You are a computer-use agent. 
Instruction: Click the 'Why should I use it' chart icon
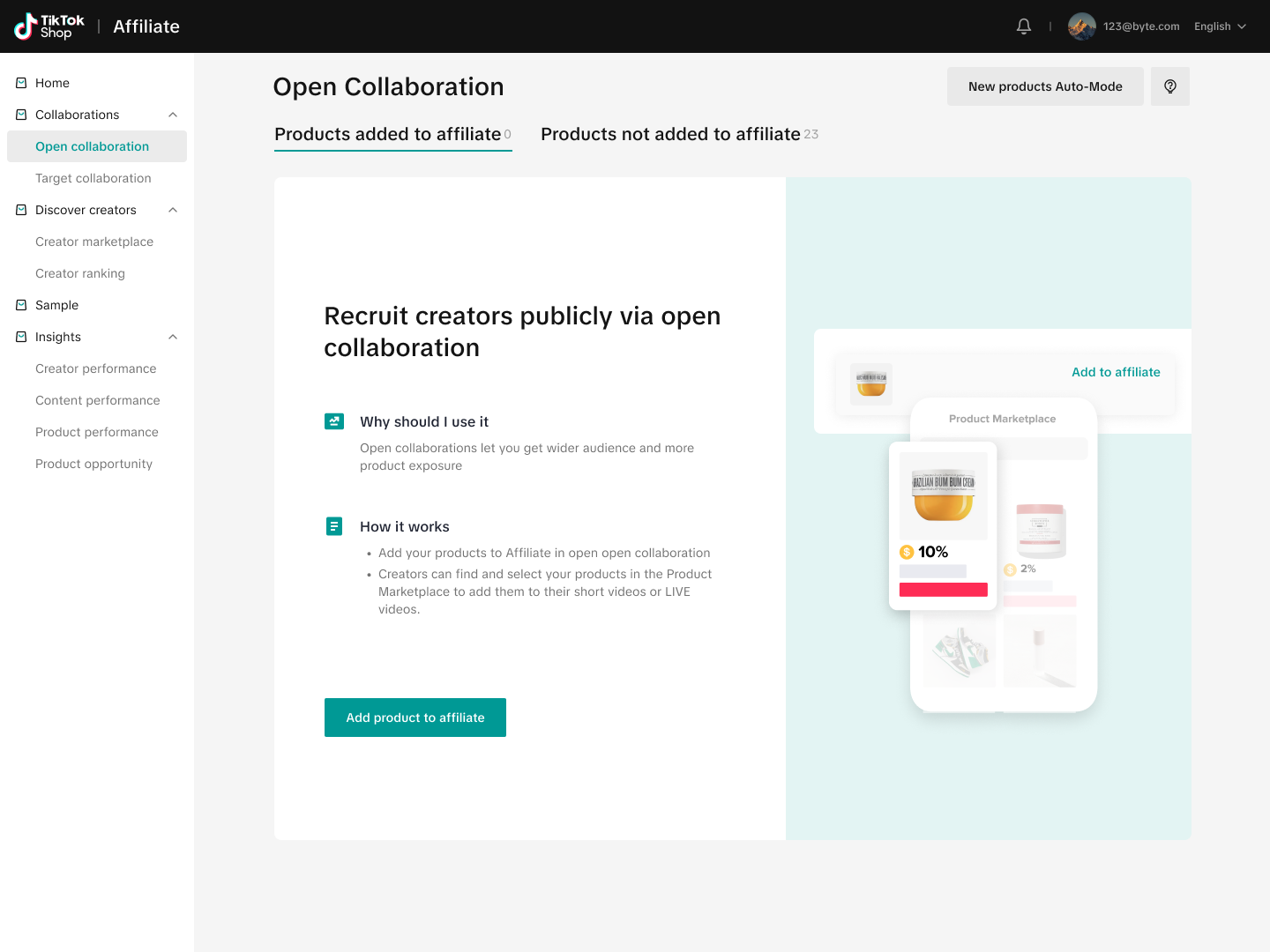tap(334, 421)
